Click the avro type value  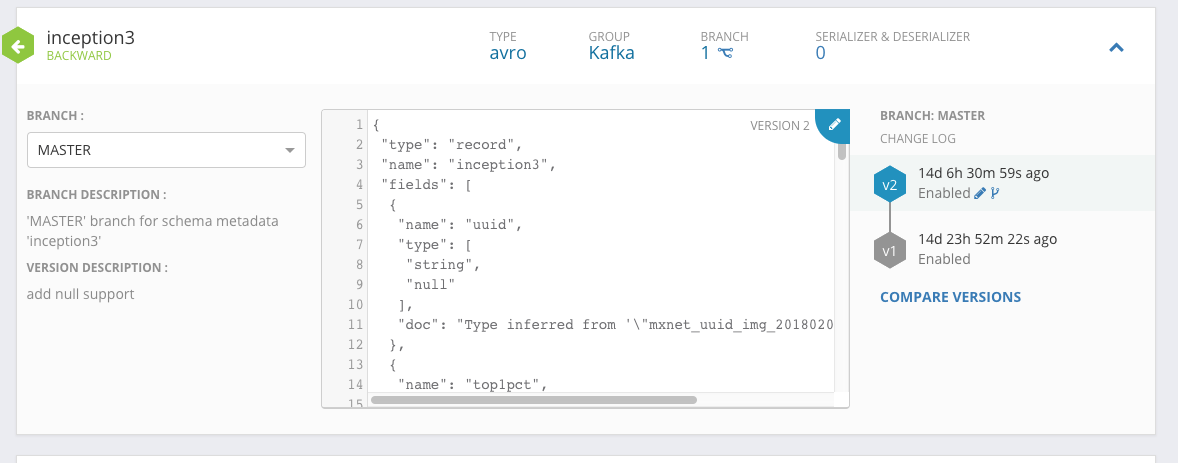coord(508,53)
